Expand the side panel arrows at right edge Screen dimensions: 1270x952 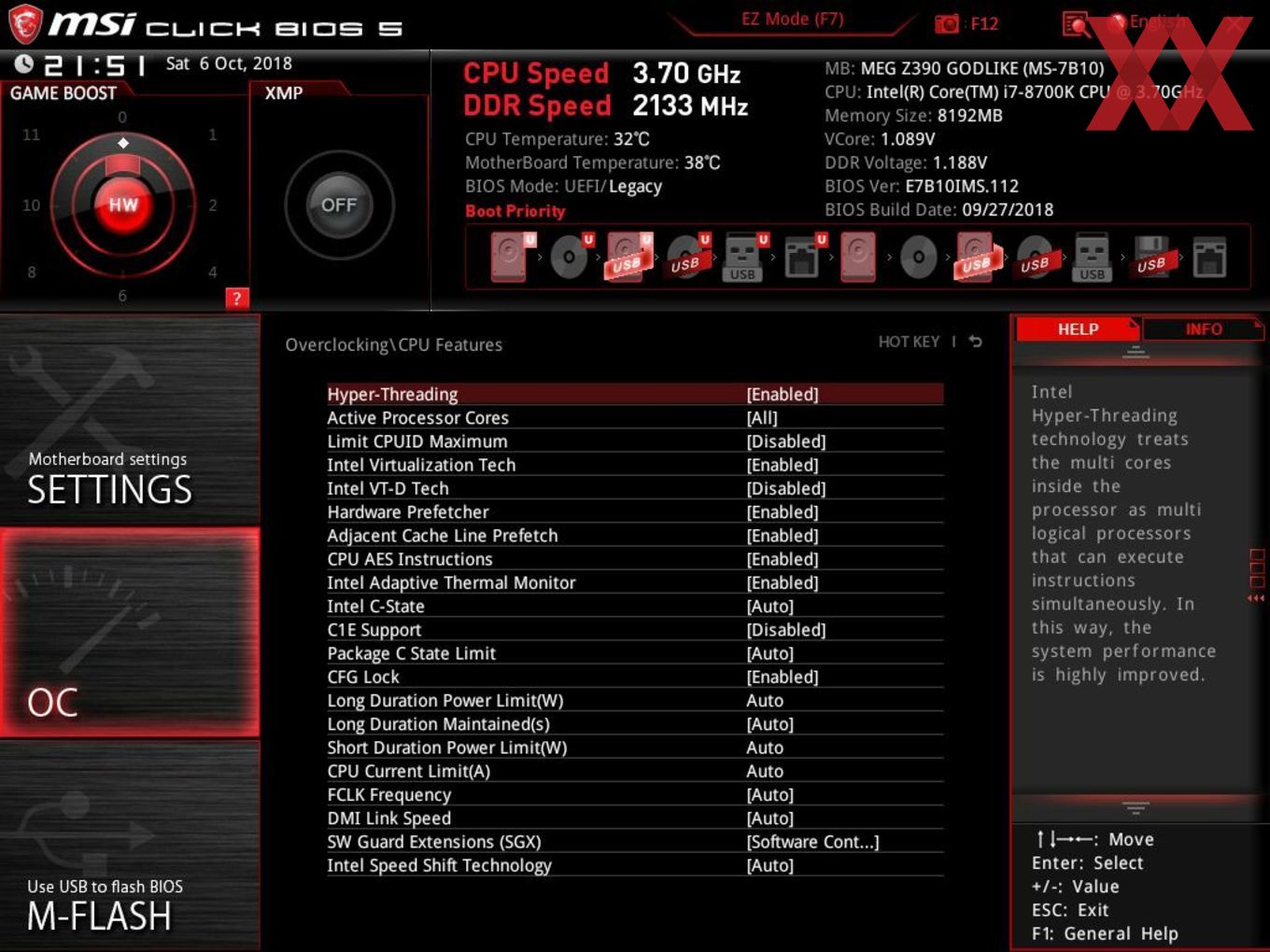[1256, 598]
